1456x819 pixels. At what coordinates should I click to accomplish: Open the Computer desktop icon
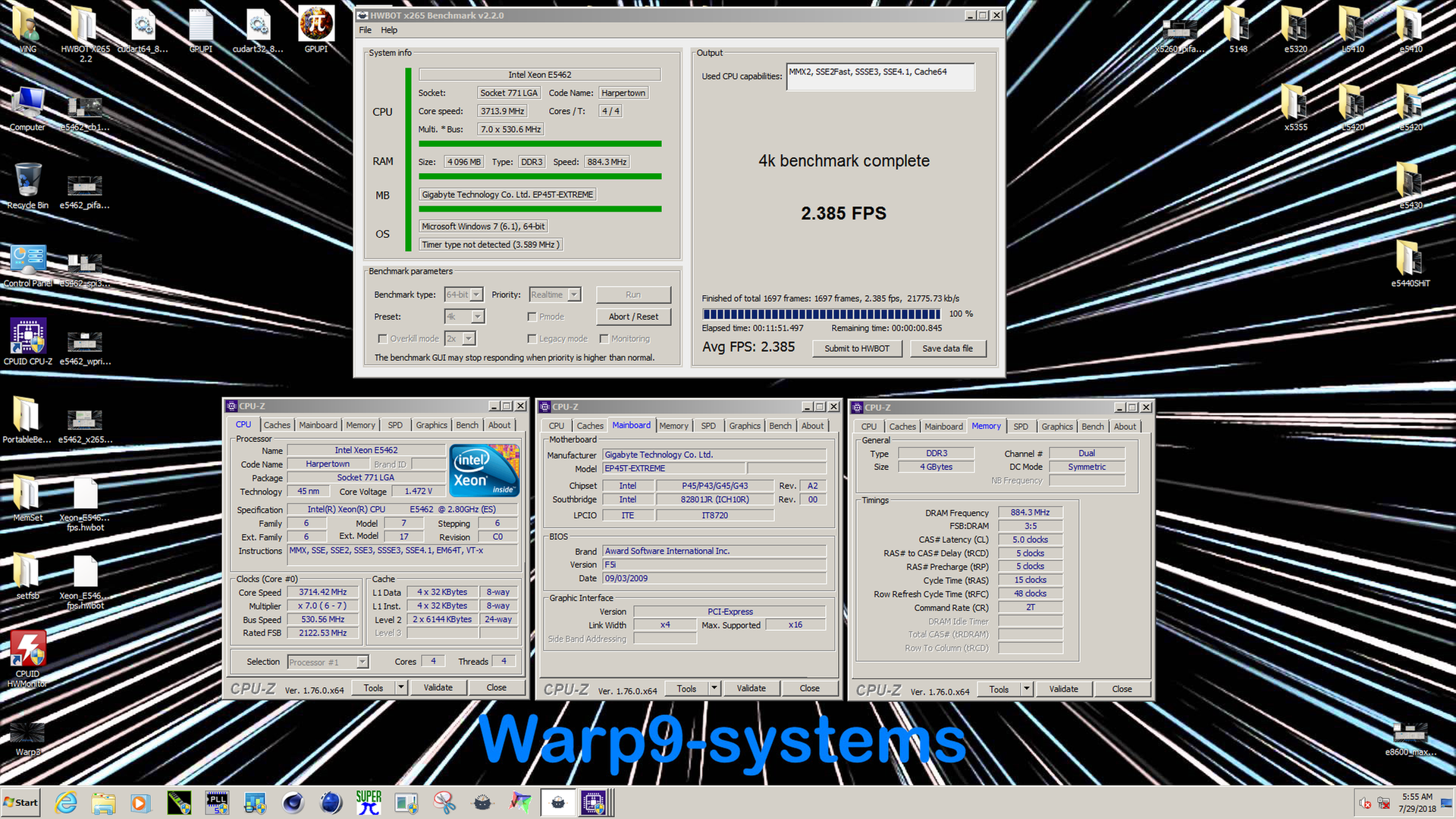point(27,108)
